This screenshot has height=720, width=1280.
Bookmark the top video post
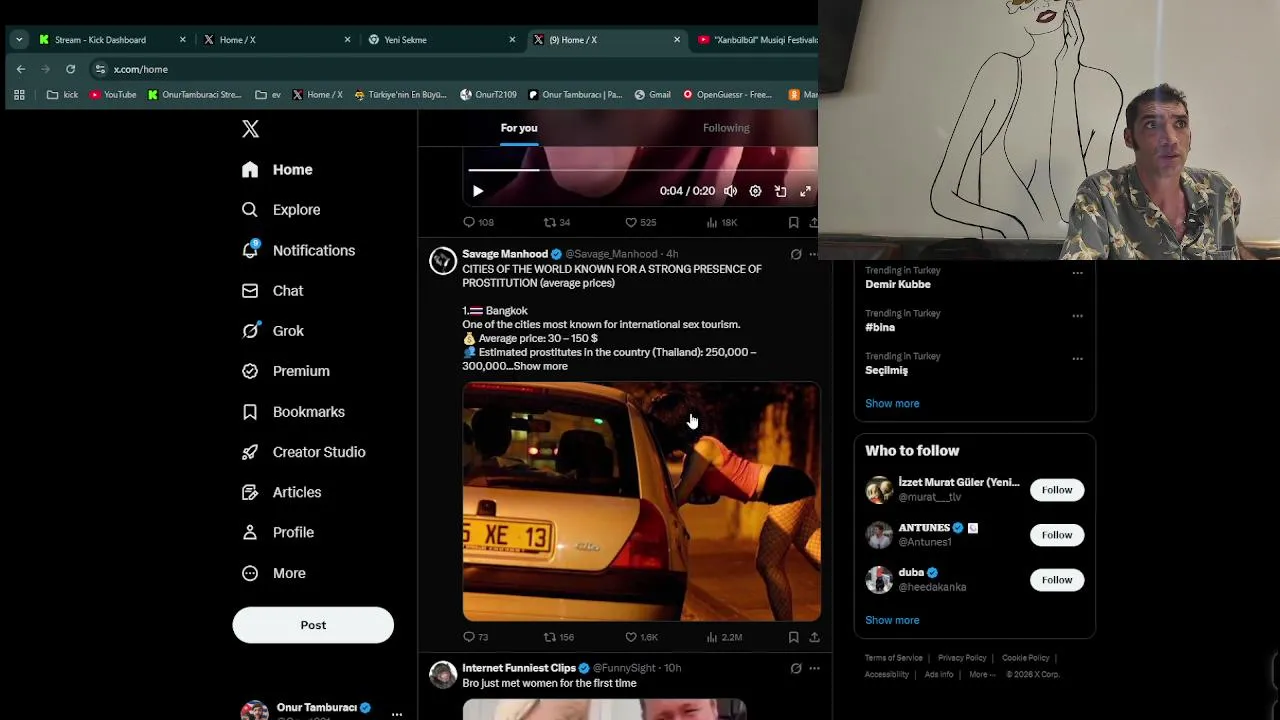(x=793, y=222)
